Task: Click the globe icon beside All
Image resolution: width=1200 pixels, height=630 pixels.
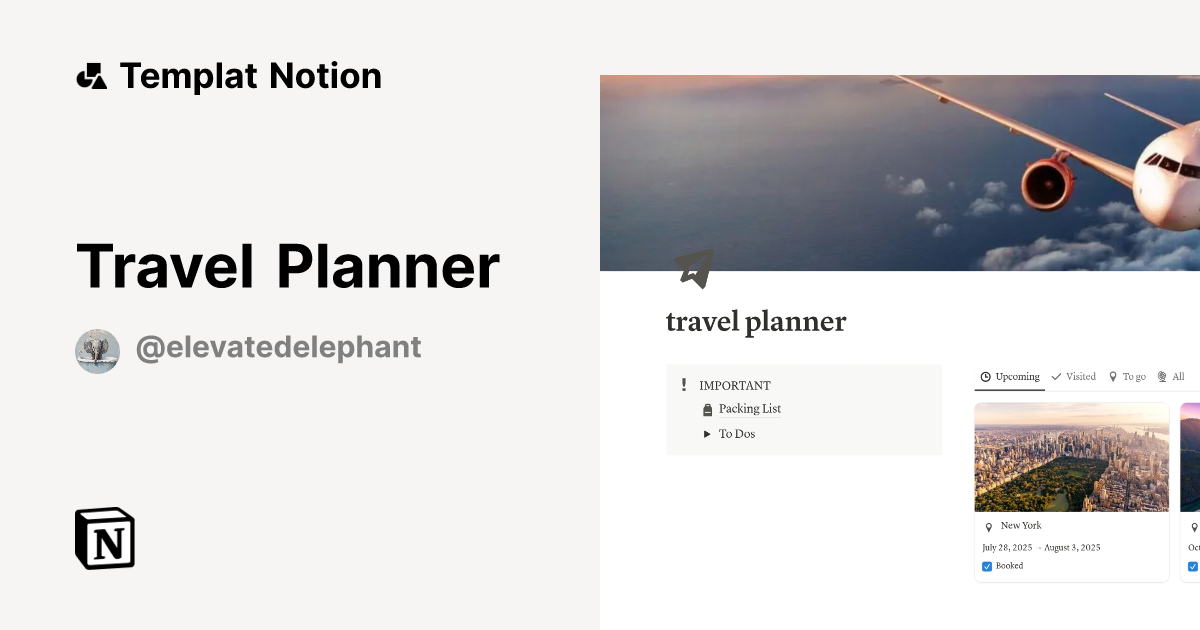Action: click(1162, 377)
